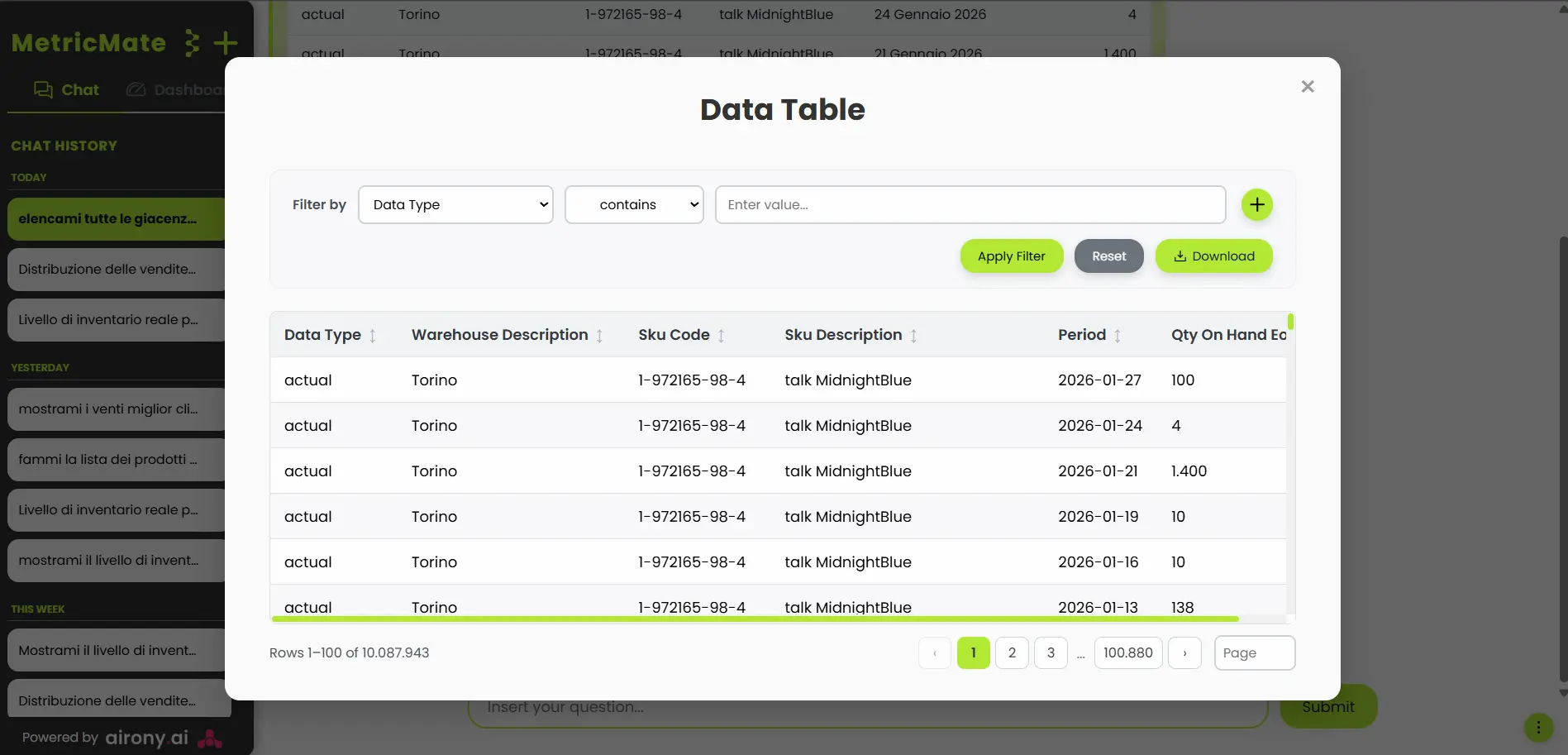The width and height of the screenshot is (1568, 755).
Task: Switch to the Dashboard tab
Action: (x=175, y=89)
